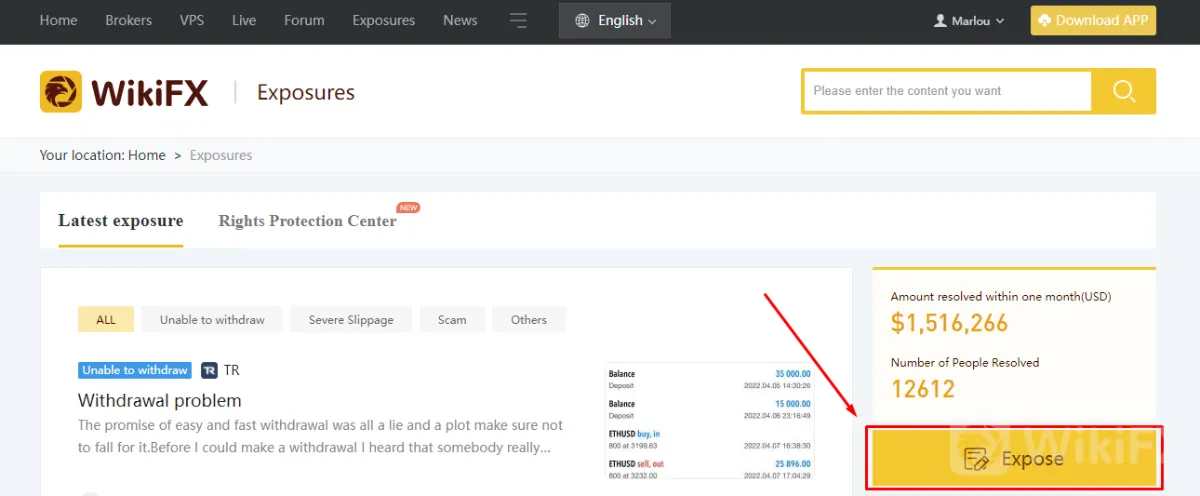1200x496 pixels.
Task: Click the Expose button
Action: [1014, 459]
